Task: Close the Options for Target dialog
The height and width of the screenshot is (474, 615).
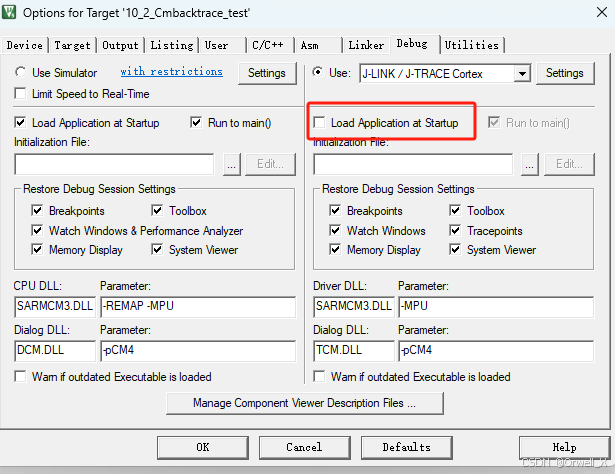Action: (602, 12)
